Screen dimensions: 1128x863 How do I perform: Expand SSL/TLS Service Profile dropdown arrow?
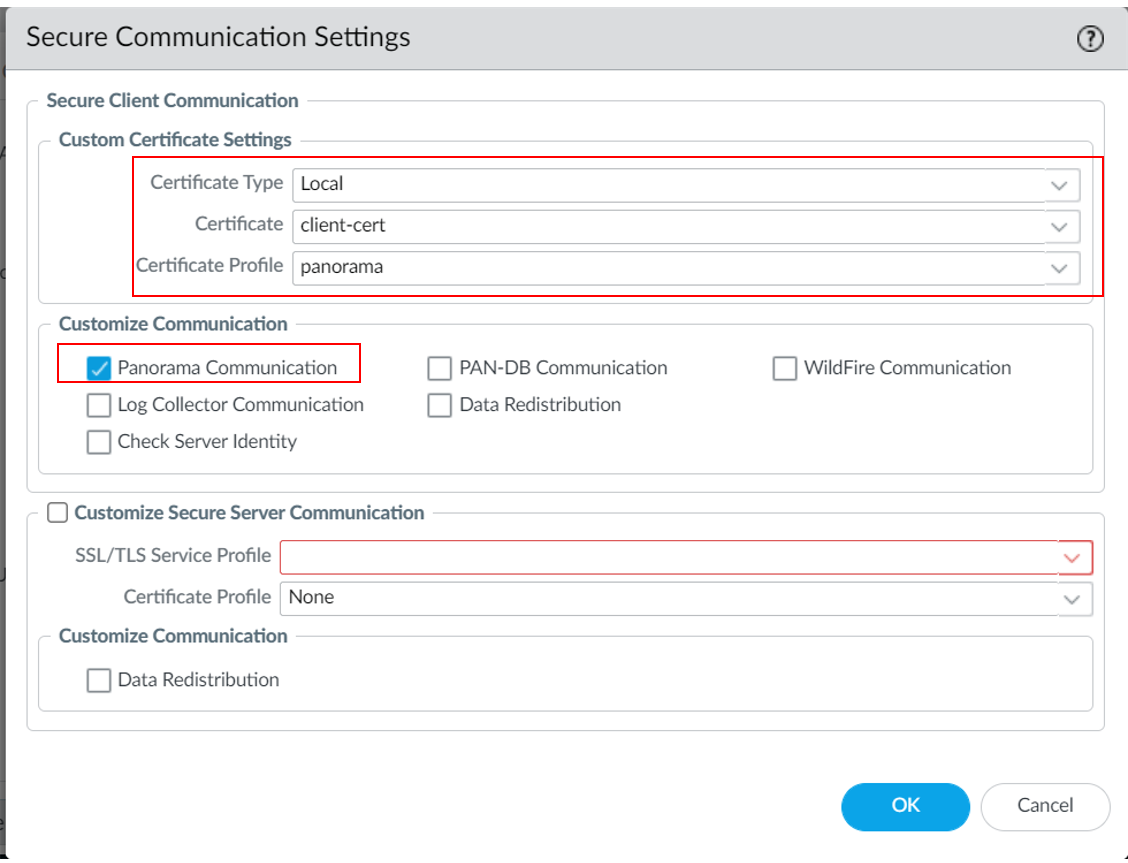pyautogui.click(x=1073, y=557)
